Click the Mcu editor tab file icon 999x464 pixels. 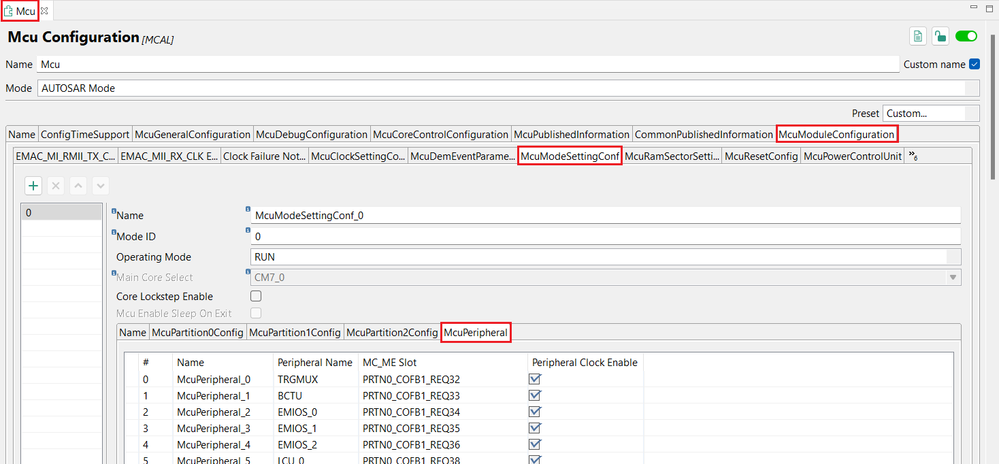pyautogui.click(x=9, y=11)
